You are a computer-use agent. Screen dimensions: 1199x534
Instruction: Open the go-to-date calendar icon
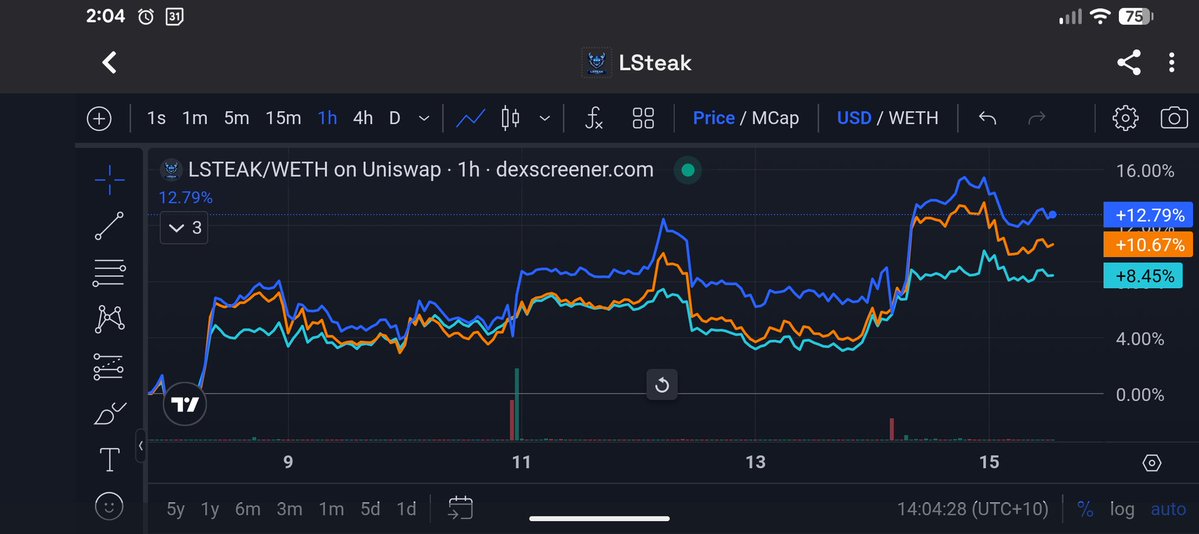click(x=460, y=508)
